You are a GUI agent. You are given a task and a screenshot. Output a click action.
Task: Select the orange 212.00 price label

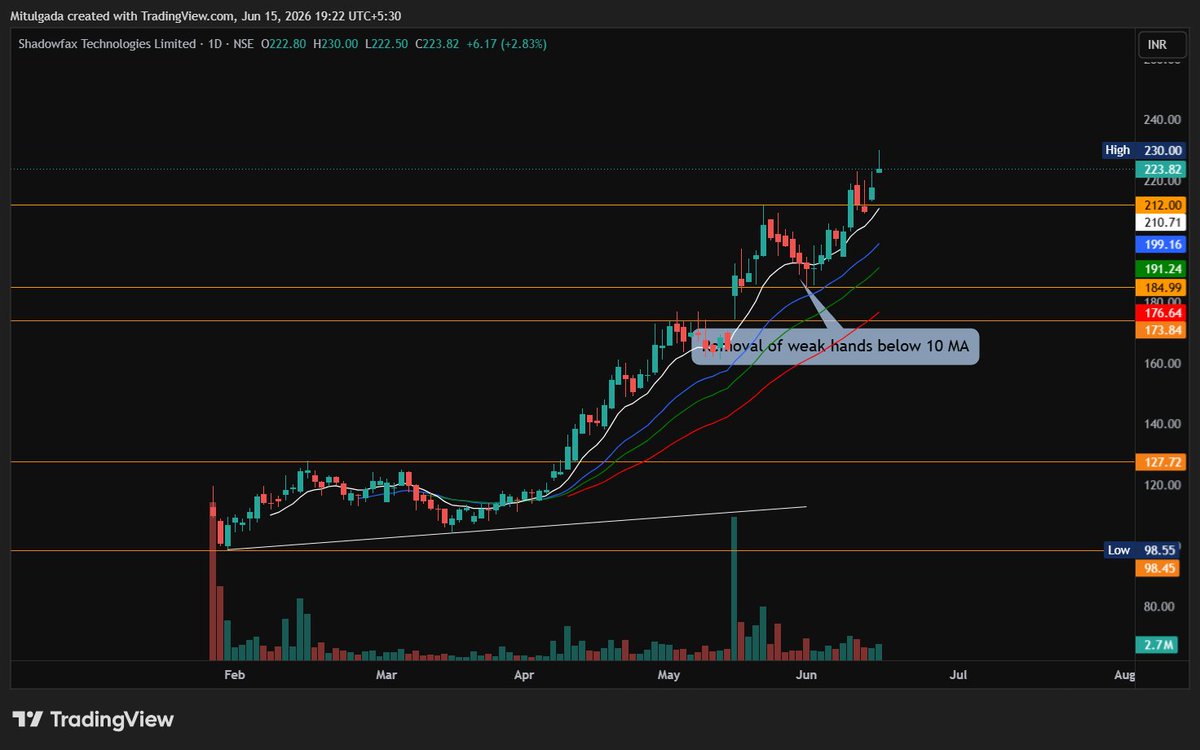[1160, 205]
